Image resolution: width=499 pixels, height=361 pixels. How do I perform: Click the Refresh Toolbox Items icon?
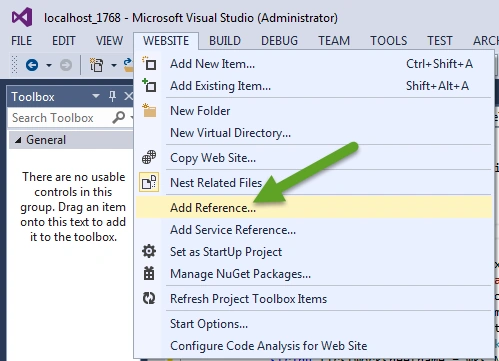coord(149,298)
